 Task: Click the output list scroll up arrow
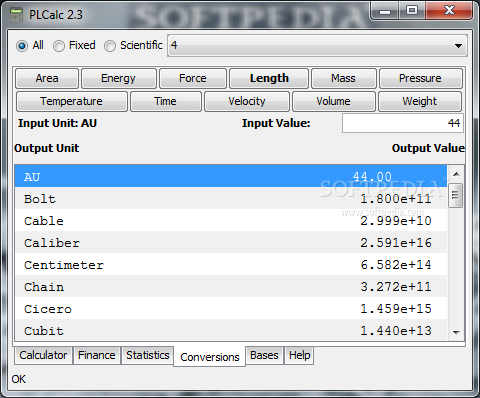[456, 174]
